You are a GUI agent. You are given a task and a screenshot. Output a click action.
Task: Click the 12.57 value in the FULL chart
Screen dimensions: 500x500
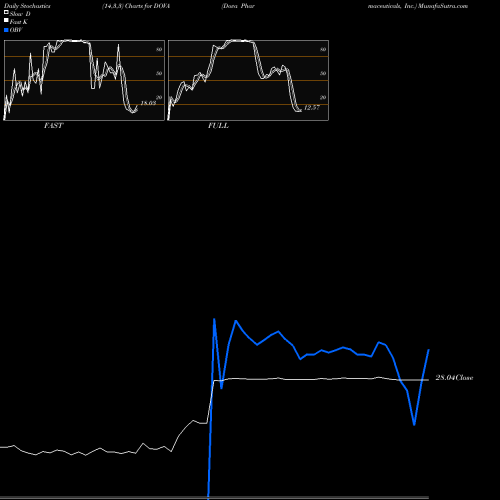point(312,108)
